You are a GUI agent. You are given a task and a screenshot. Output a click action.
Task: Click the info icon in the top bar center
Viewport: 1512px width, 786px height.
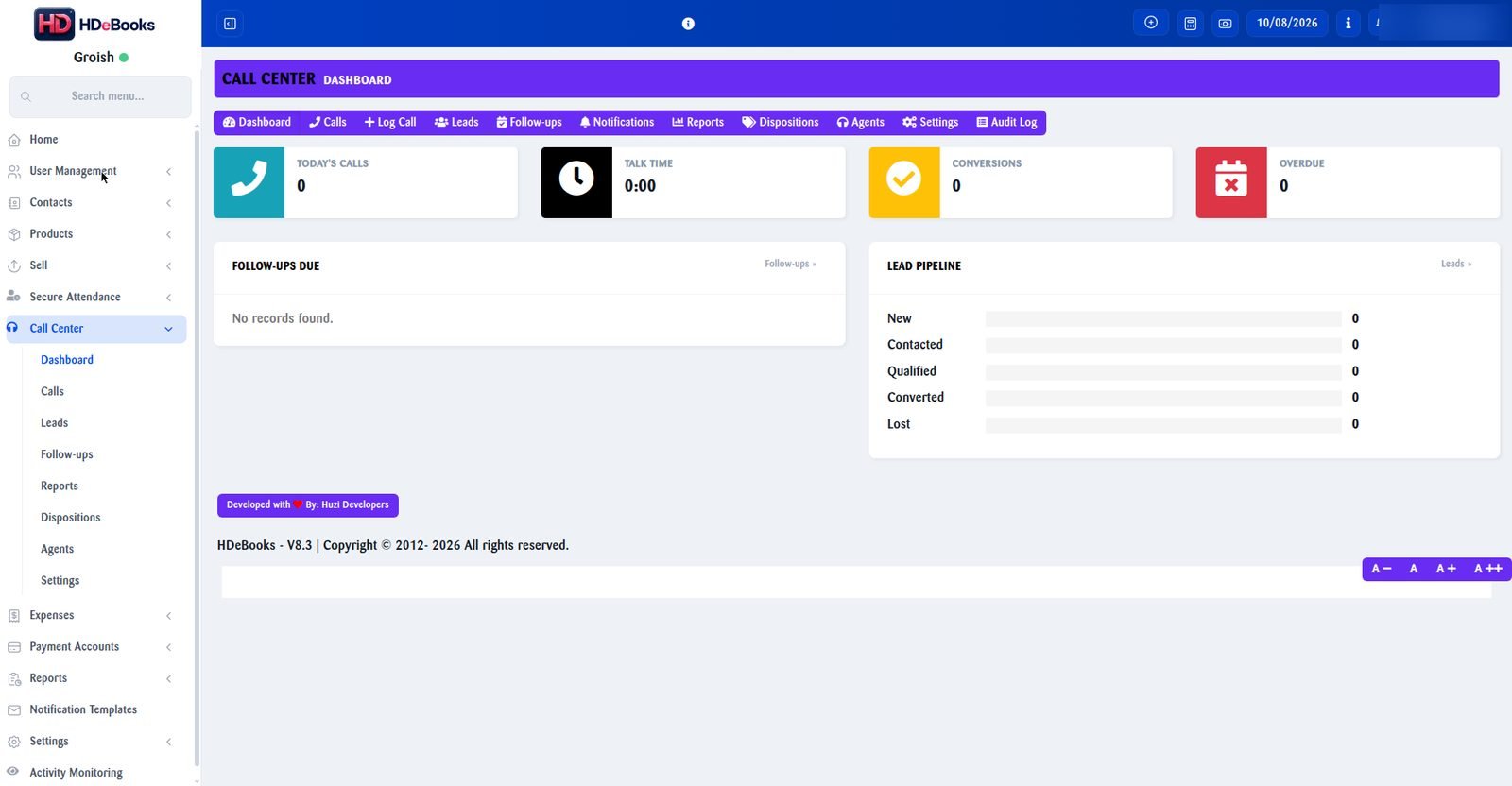tap(688, 24)
